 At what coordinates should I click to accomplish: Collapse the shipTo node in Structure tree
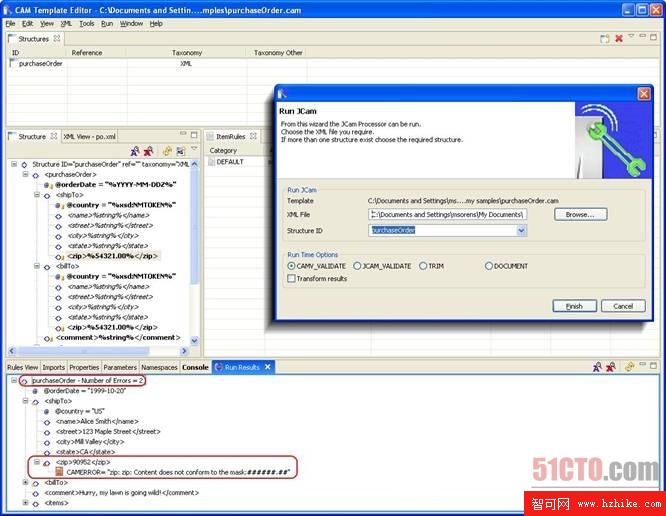(x=36, y=195)
